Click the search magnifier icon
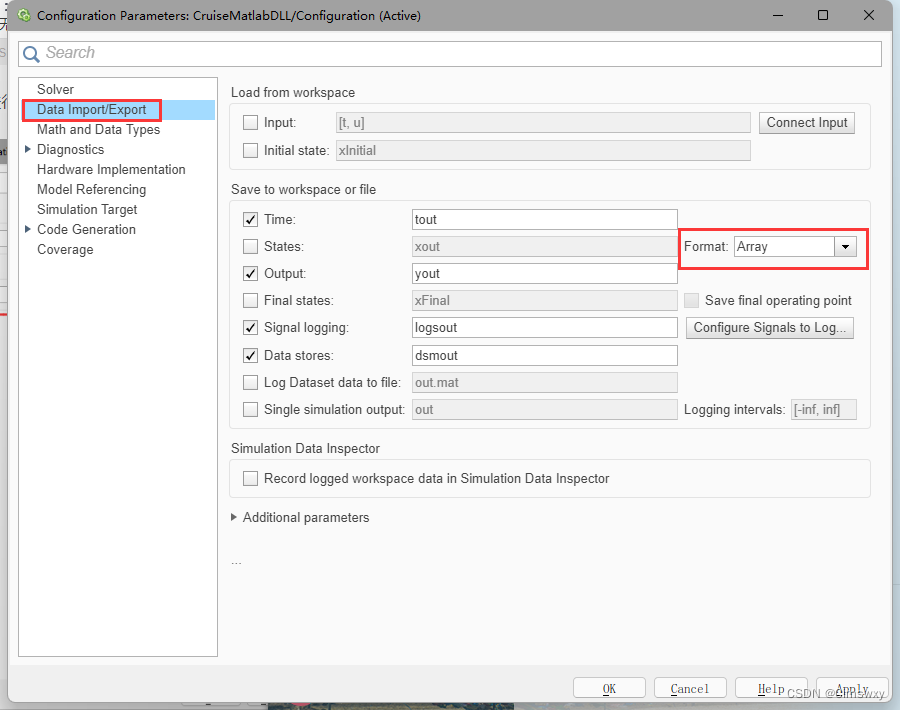Screen dimensions: 900x710 (31, 53)
